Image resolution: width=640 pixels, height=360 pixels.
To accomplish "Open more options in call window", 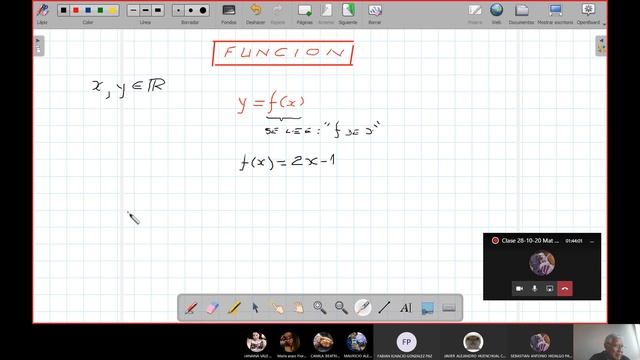I will pos(592,241).
